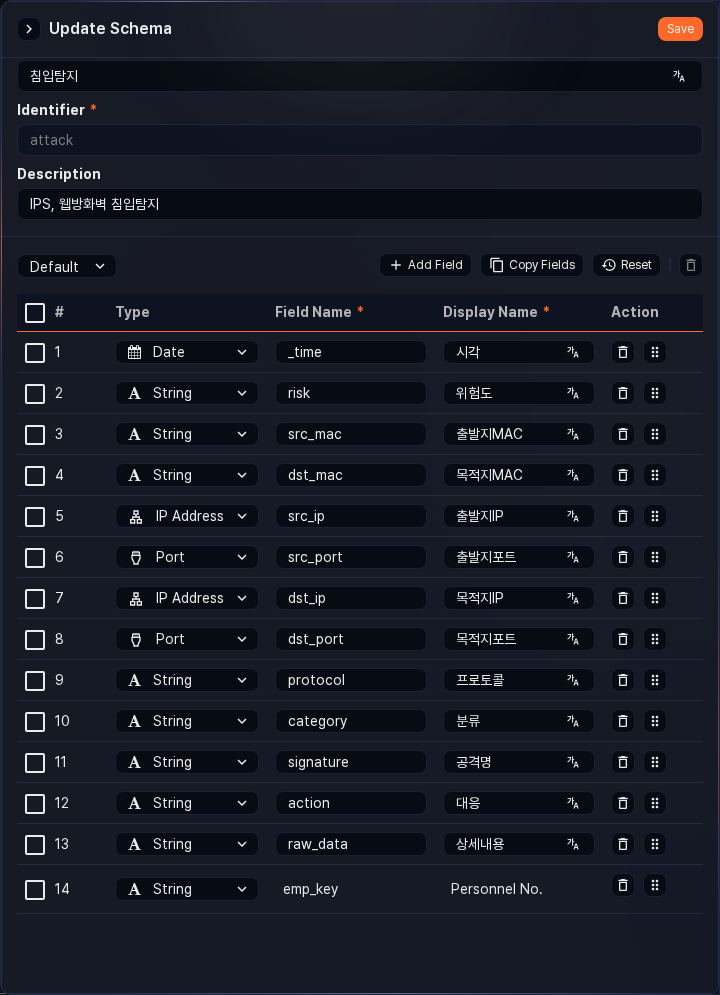Delete the emp_key field row
Viewport: 720px width, 995px height.
(x=622, y=885)
